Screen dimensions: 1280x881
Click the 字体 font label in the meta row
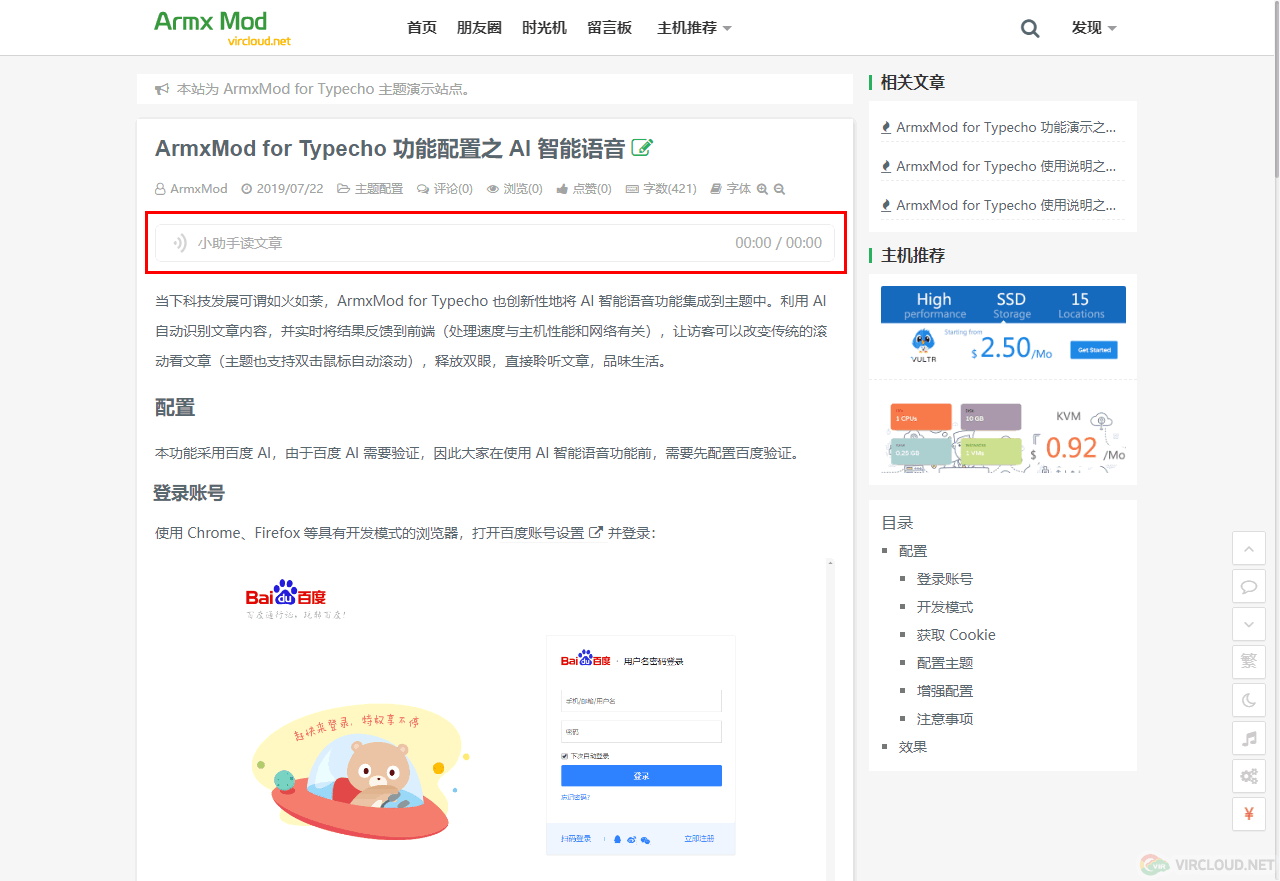738,189
